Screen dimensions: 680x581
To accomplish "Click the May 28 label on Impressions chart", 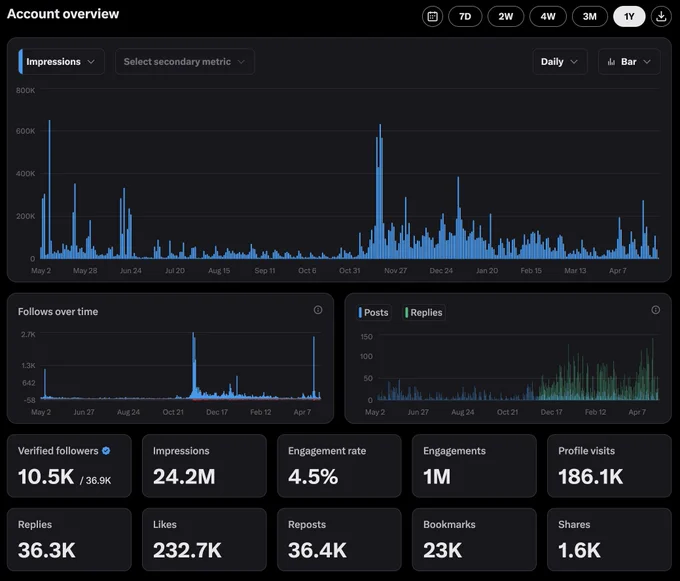I will pos(85,271).
